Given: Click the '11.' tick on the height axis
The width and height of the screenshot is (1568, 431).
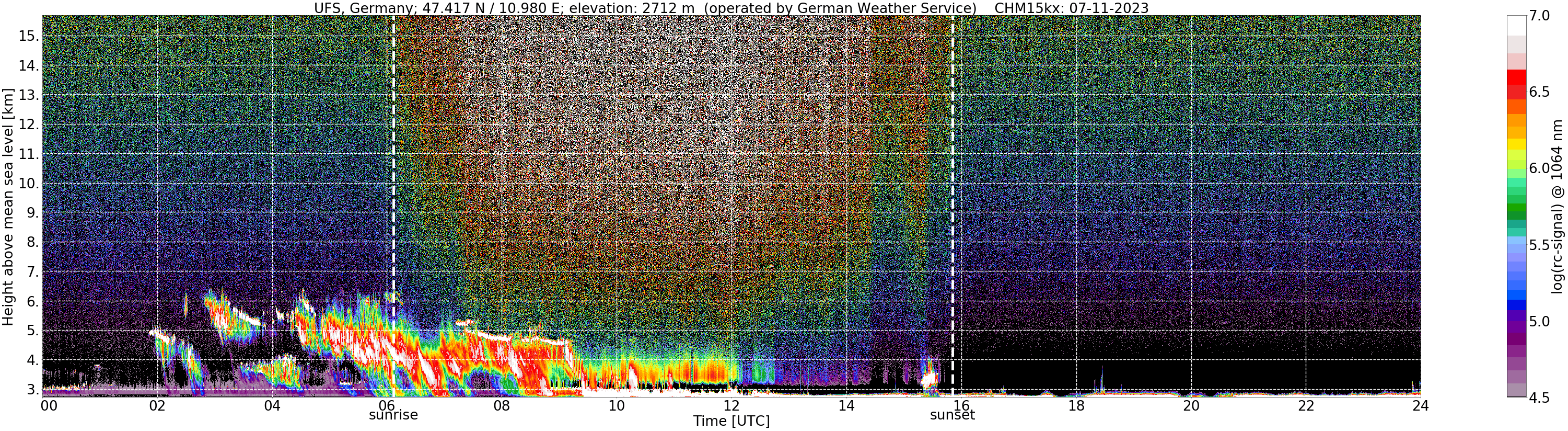Looking at the screenshot, I should [x=29, y=154].
